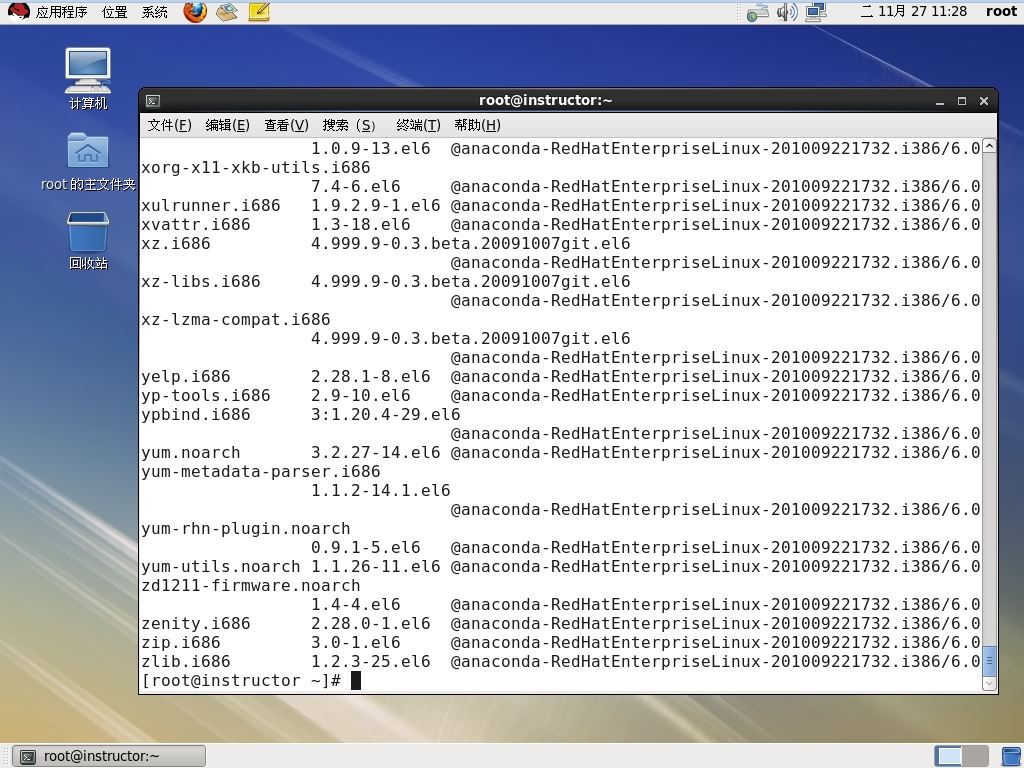Click the text yum.noarch

click(x=191, y=453)
